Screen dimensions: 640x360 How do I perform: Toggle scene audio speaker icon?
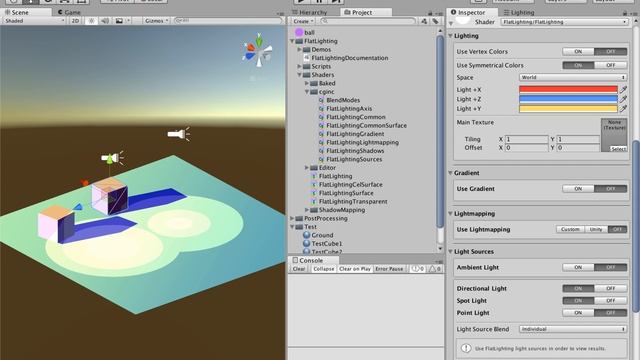[105, 20]
